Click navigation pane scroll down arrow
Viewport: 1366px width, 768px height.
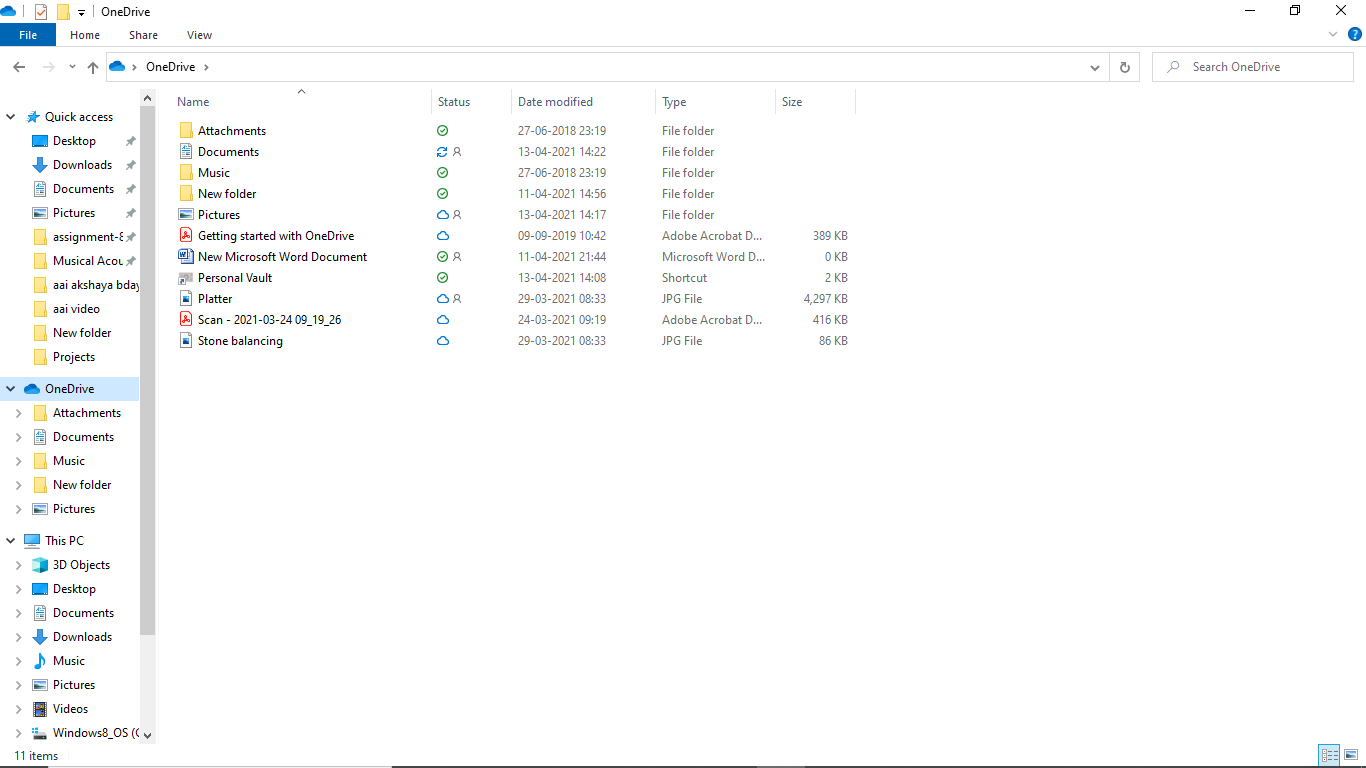[x=148, y=735]
